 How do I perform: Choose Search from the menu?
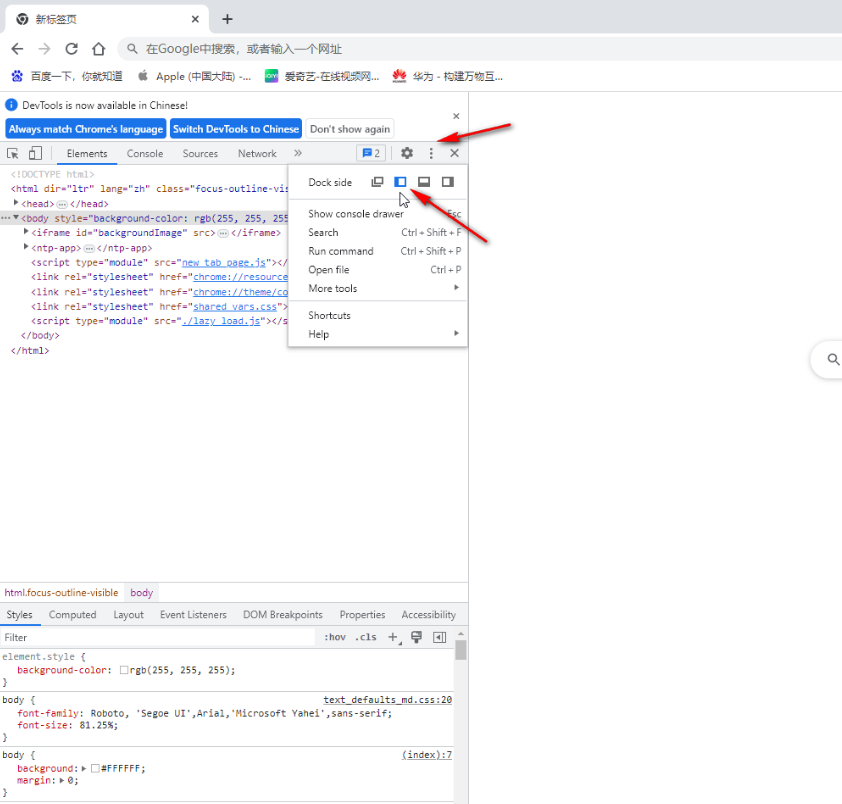(378, 233)
